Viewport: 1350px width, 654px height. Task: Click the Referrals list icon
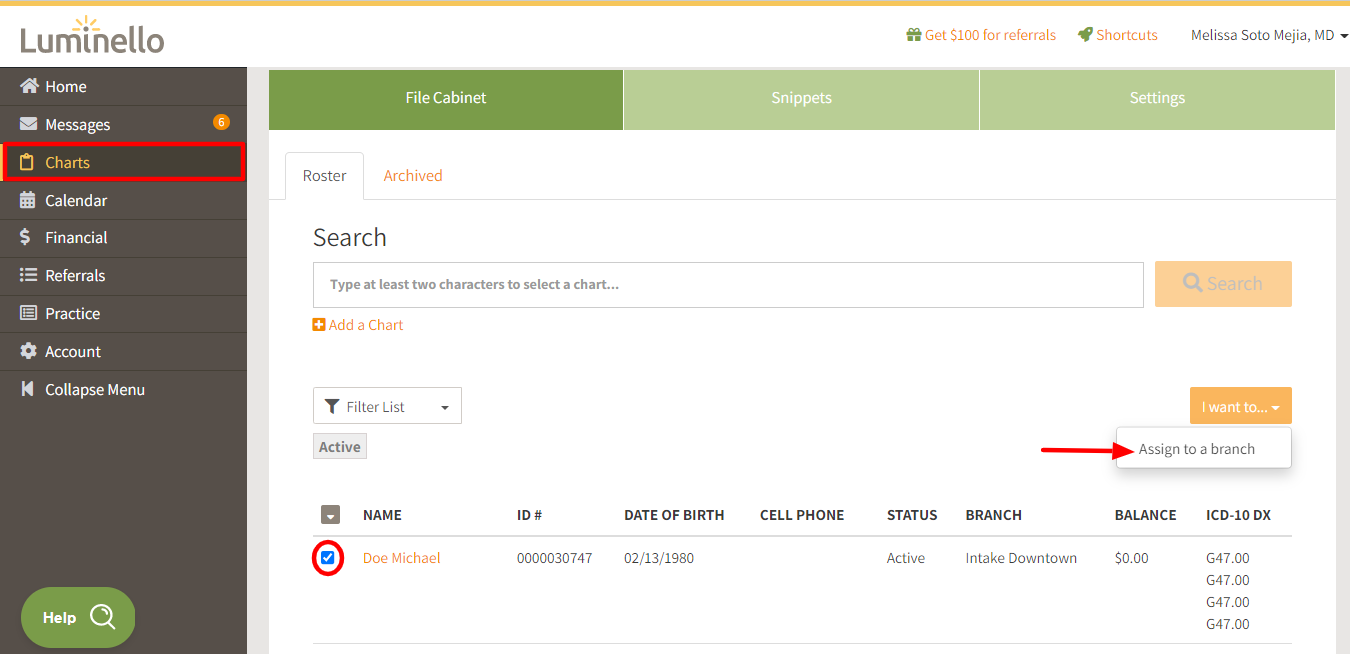tap(28, 275)
